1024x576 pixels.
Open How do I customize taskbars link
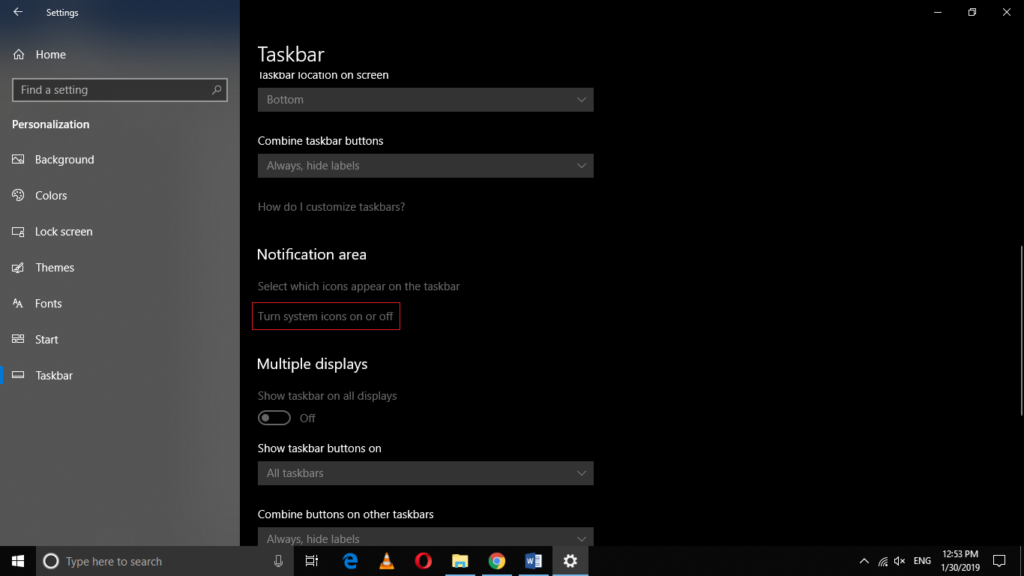331,207
